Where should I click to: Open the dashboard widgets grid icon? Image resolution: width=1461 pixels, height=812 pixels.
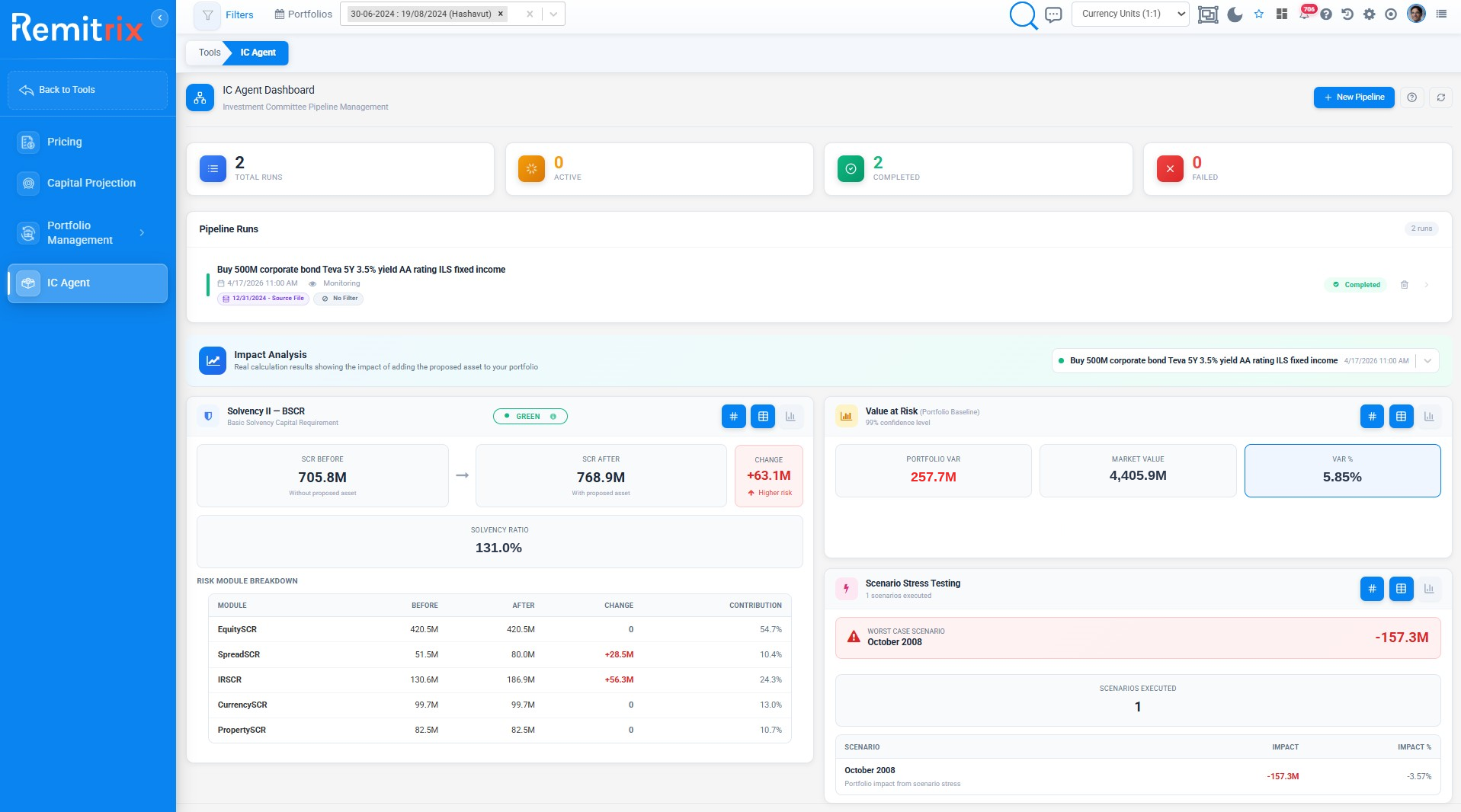(x=1282, y=14)
